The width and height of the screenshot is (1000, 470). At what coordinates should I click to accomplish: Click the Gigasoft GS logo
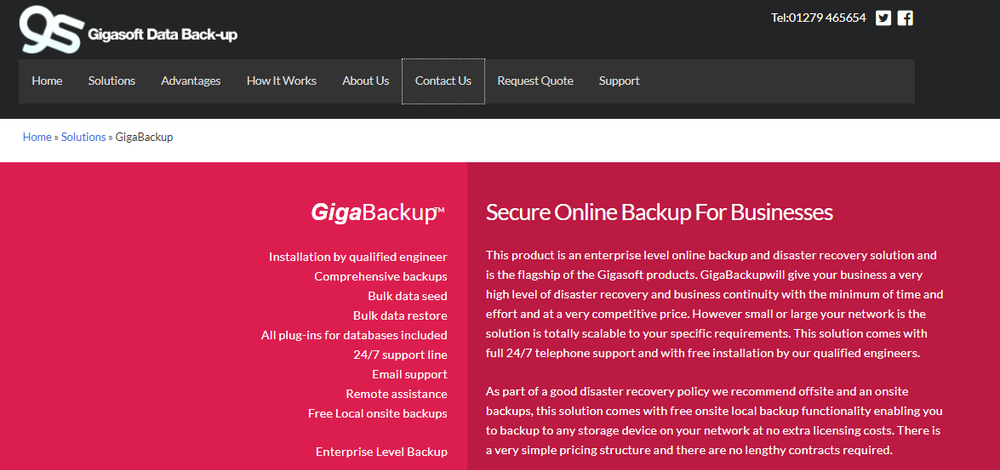coord(52,29)
